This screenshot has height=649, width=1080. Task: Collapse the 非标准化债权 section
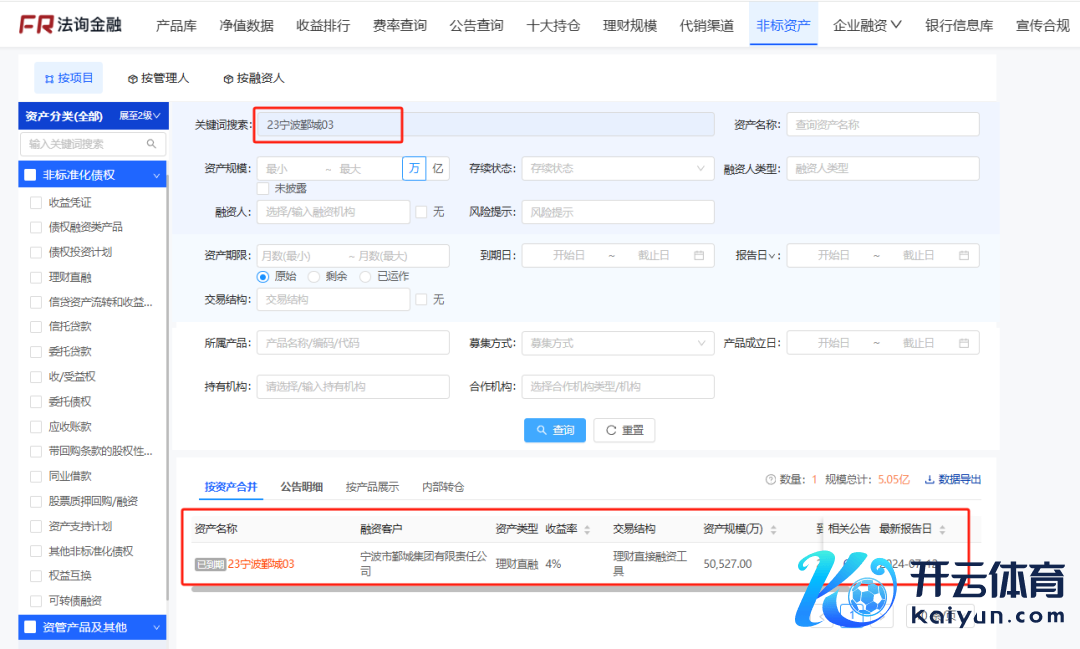tap(157, 175)
